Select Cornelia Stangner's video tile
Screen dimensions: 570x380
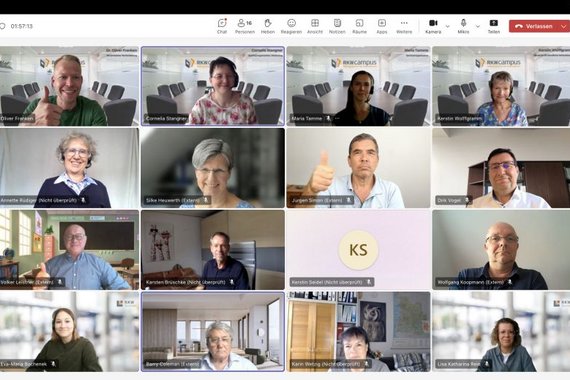213,86
